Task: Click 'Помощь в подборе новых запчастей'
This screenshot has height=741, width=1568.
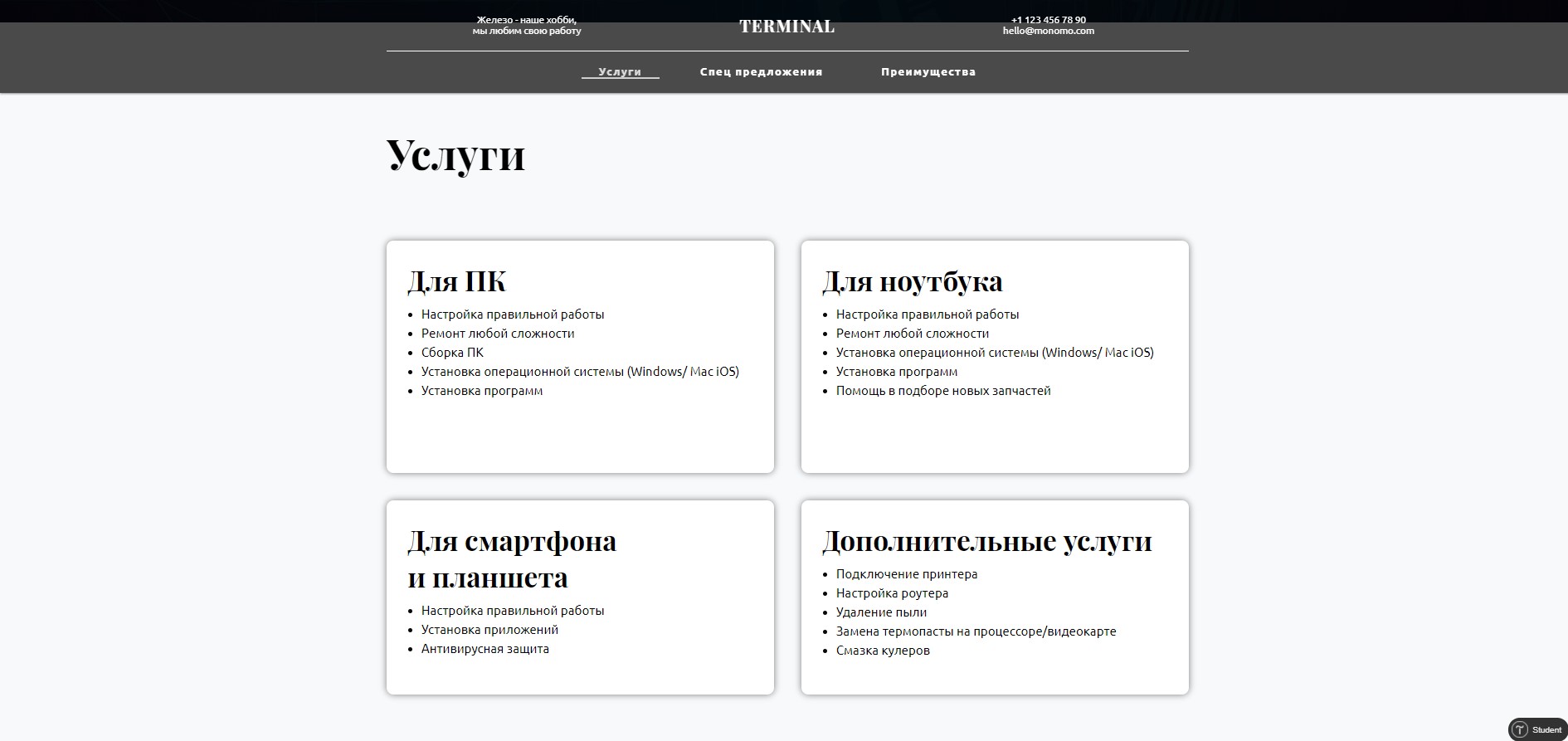Action: 943,391
